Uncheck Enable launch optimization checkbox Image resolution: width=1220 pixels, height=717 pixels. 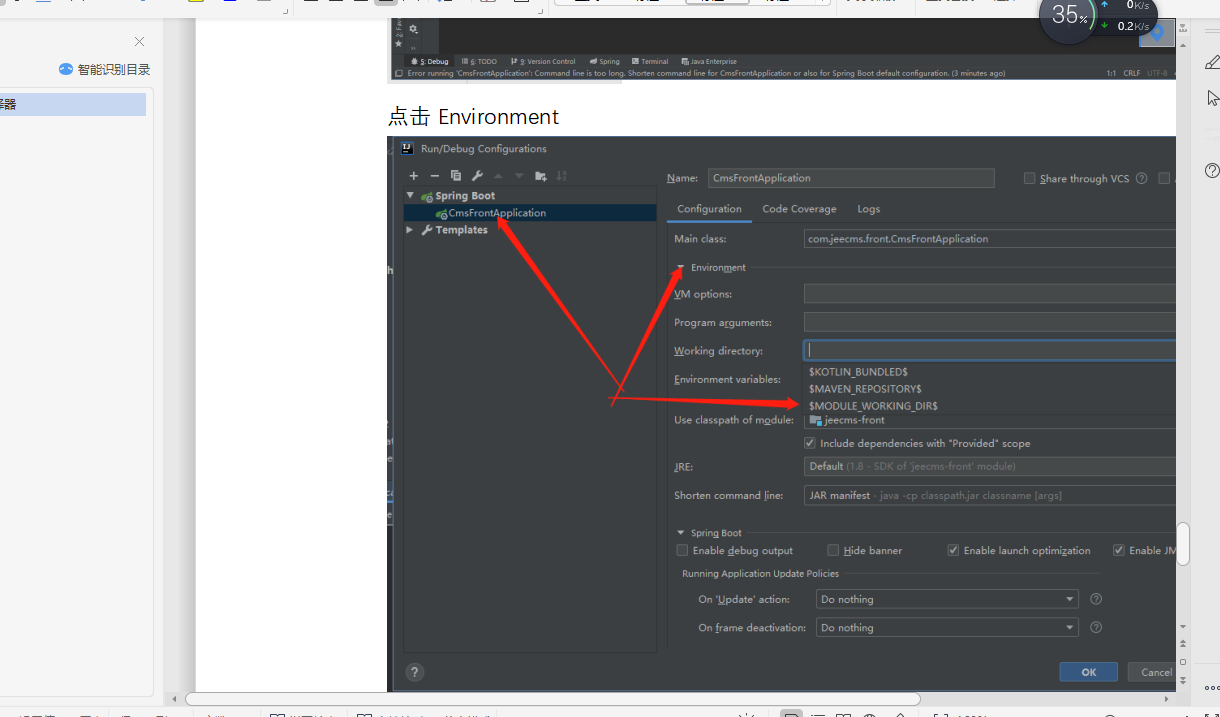pyautogui.click(x=953, y=551)
